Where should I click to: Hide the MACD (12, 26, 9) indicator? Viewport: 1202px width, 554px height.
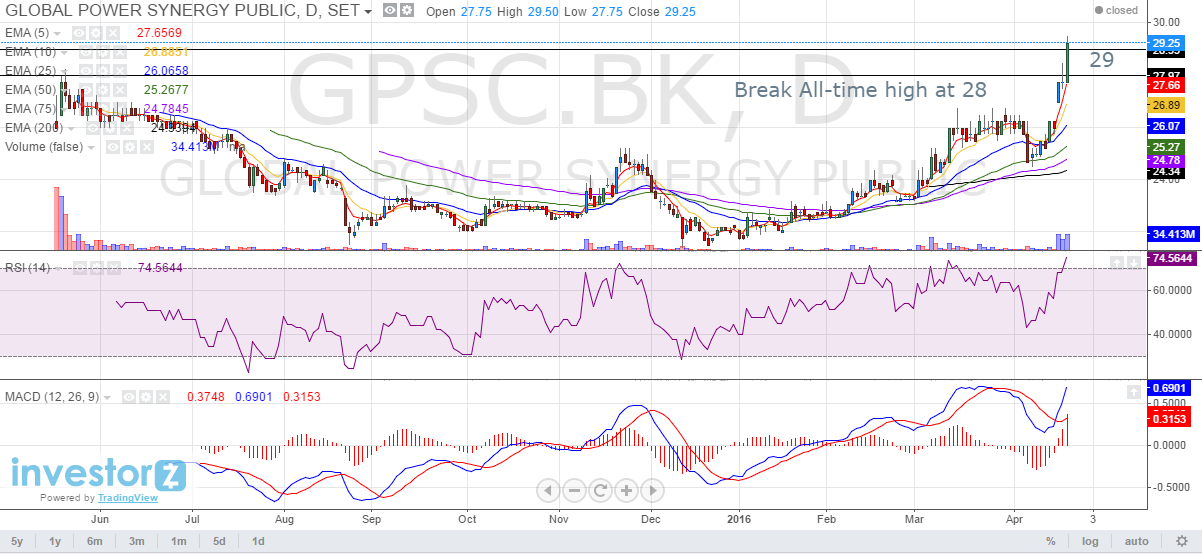129,397
